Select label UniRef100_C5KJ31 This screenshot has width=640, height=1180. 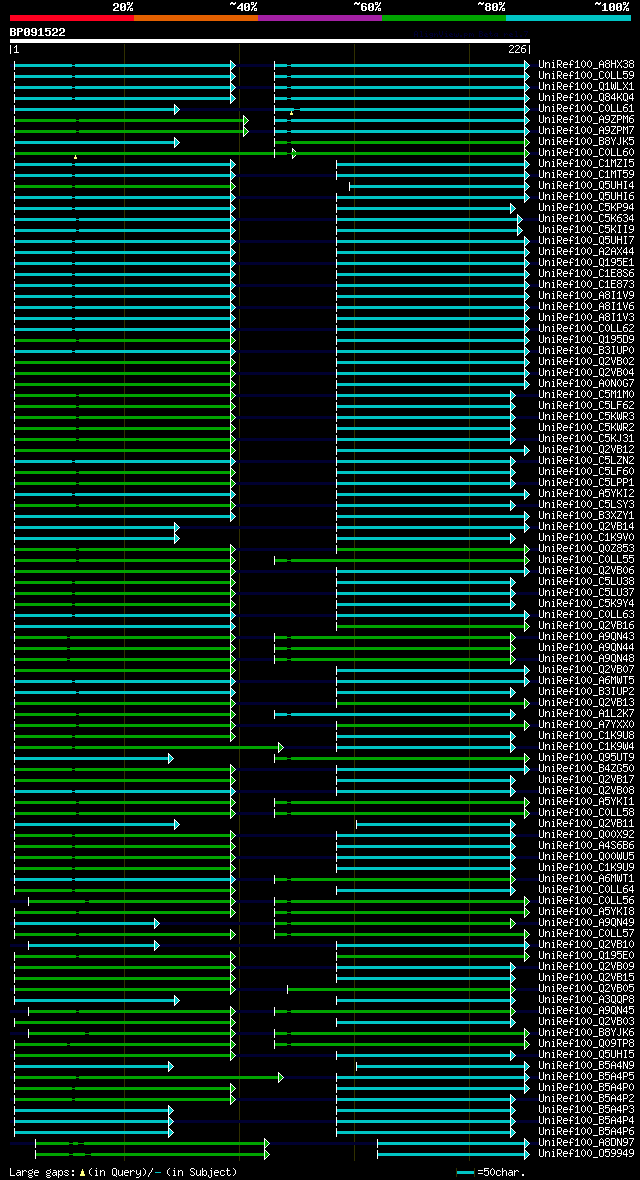tap(587, 438)
